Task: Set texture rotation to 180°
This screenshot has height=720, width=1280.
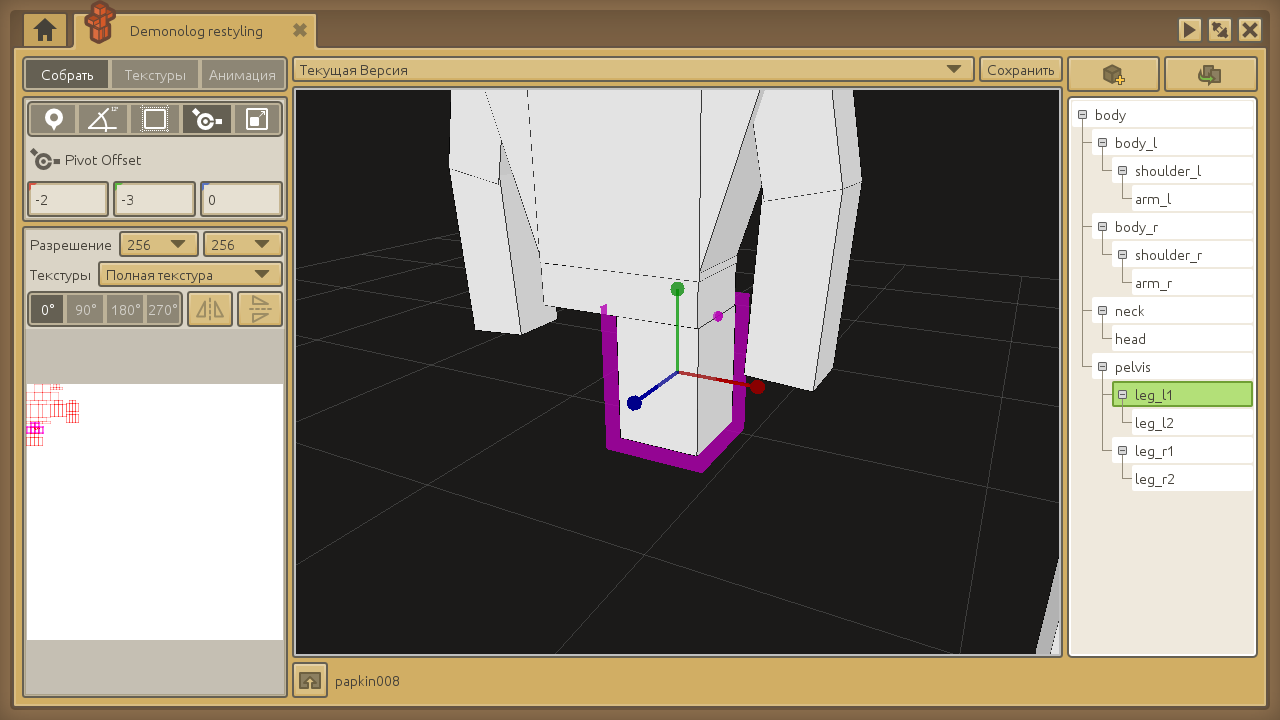Action: tap(126, 310)
